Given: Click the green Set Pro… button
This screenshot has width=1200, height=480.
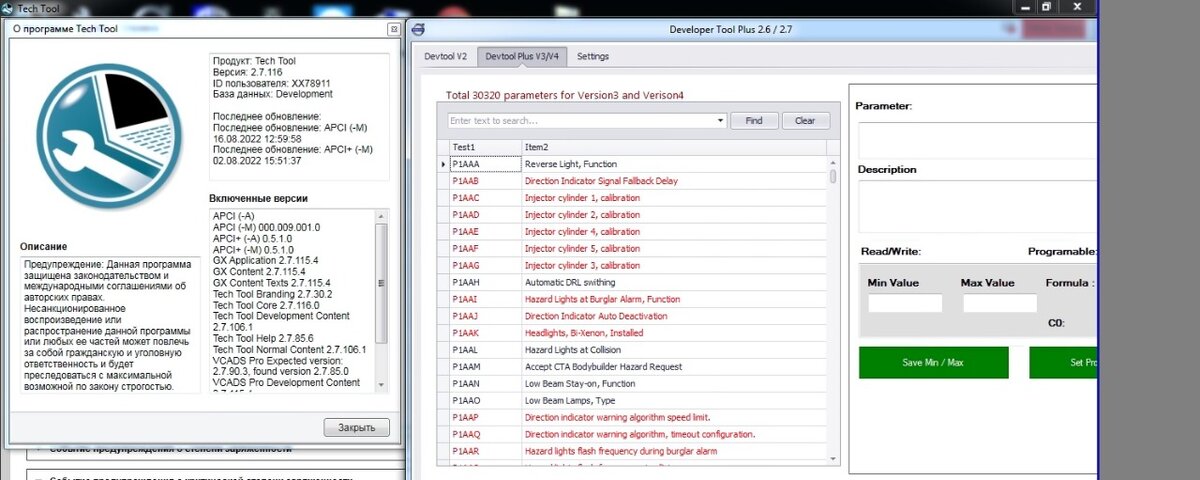Looking at the screenshot, I should point(1063,362).
